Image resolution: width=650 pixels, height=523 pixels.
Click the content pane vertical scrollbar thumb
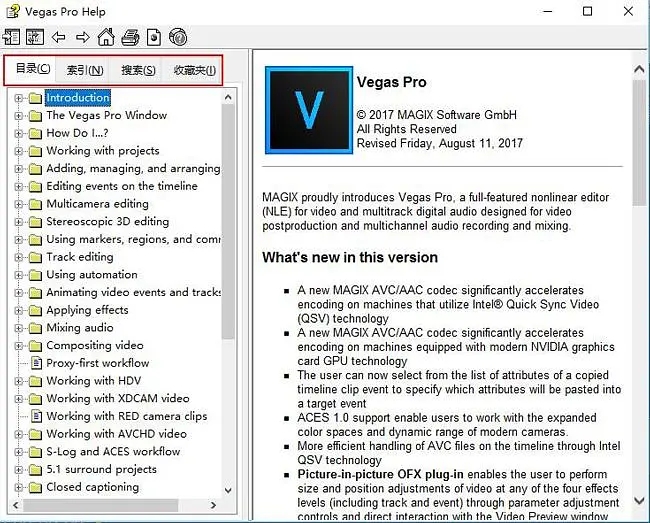pos(639,143)
